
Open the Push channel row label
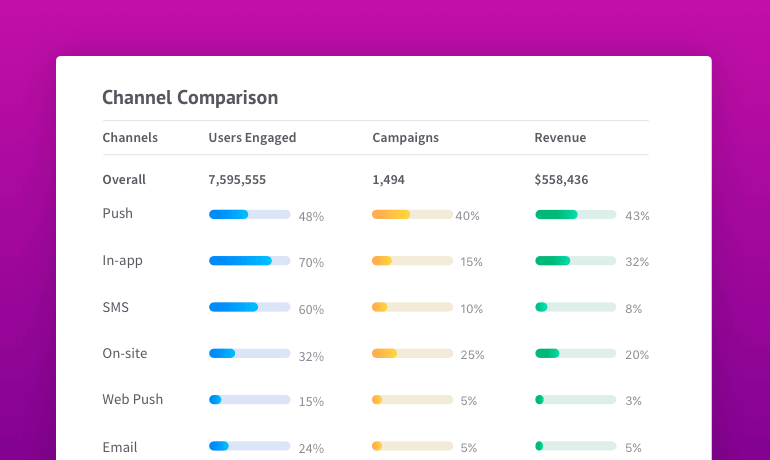(118, 214)
